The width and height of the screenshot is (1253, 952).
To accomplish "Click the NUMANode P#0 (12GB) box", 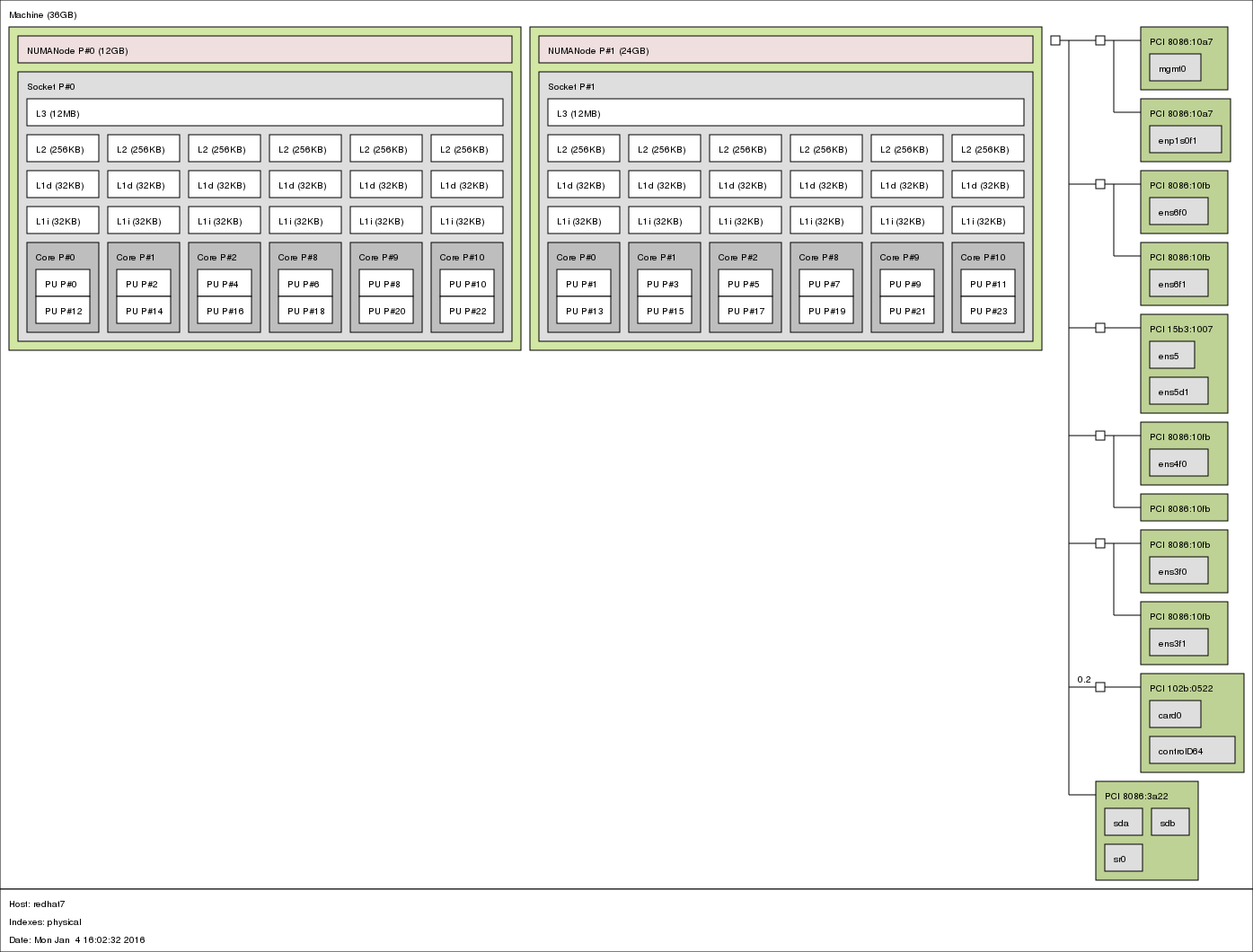I will click(265, 50).
